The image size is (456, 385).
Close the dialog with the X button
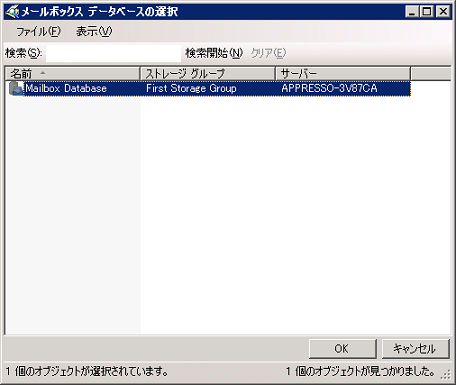(443, 12)
